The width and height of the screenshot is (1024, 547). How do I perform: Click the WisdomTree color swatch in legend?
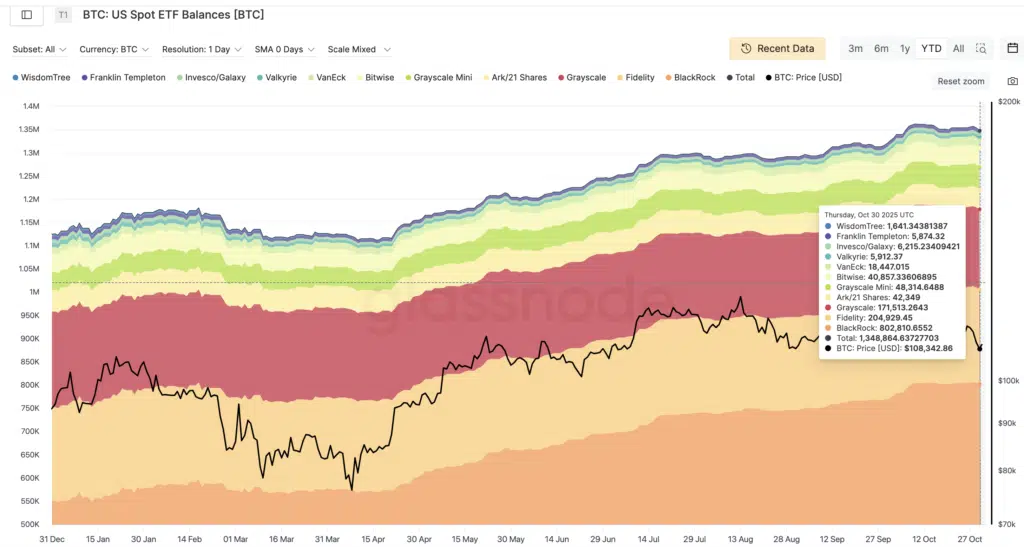16,77
